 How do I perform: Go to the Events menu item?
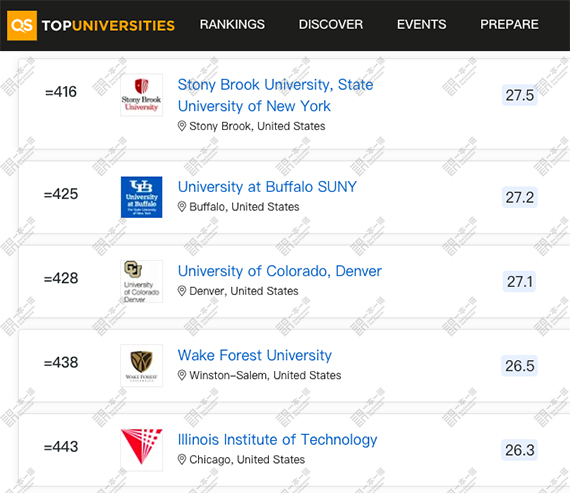tap(421, 24)
